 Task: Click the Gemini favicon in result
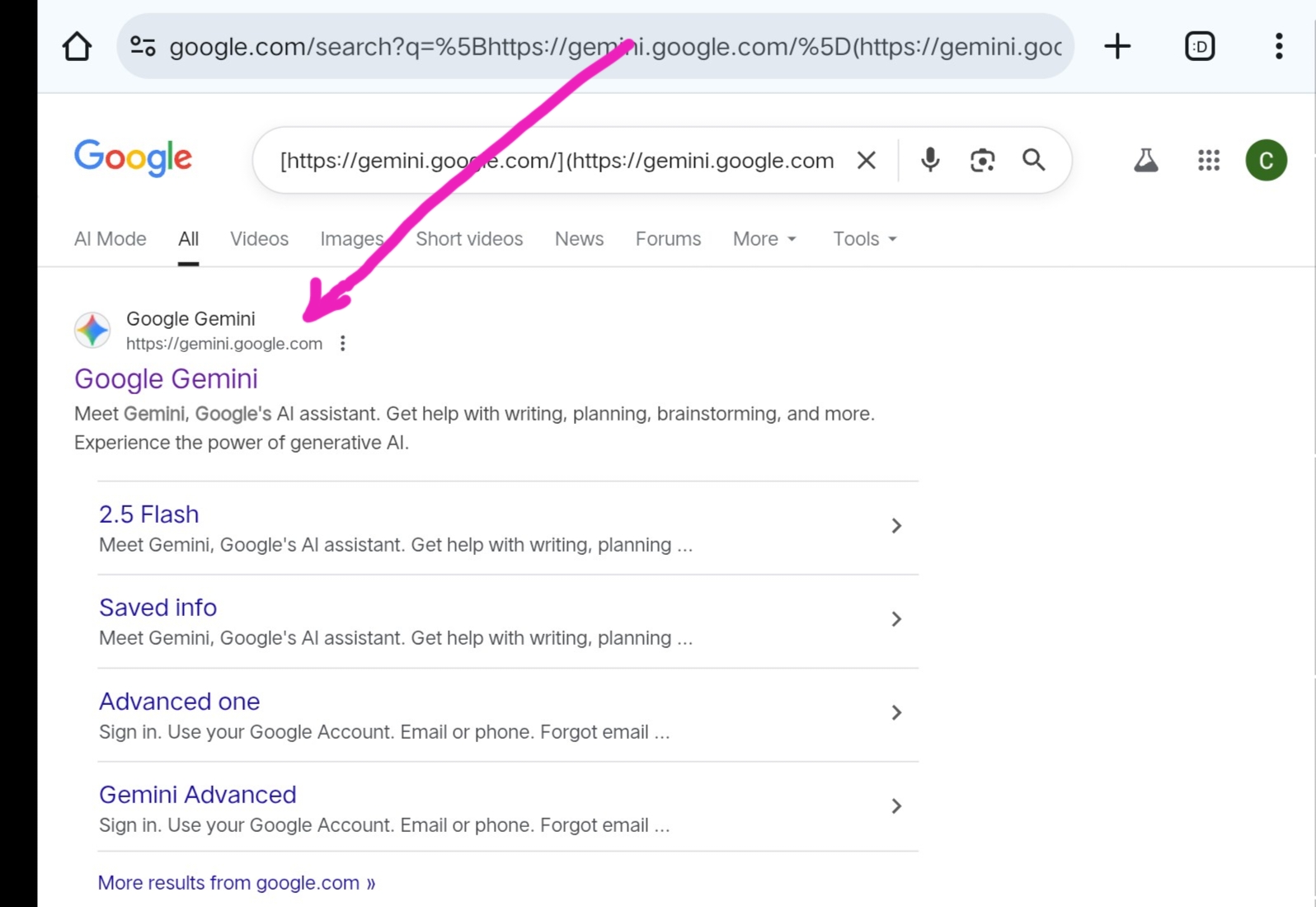coord(92,331)
